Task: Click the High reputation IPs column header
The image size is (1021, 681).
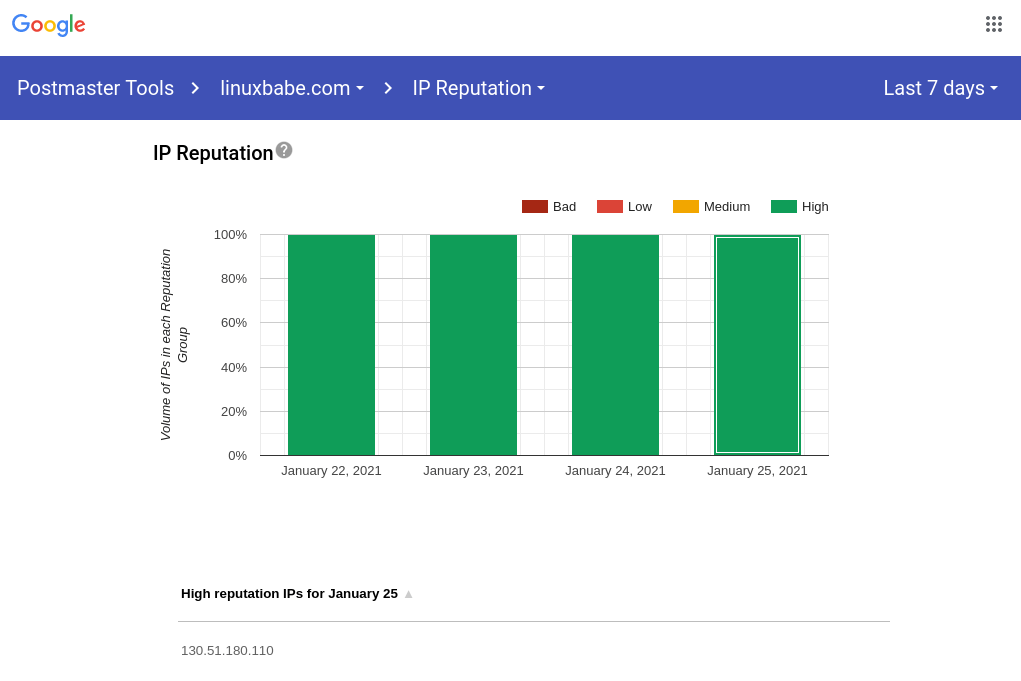Action: click(289, 594)
